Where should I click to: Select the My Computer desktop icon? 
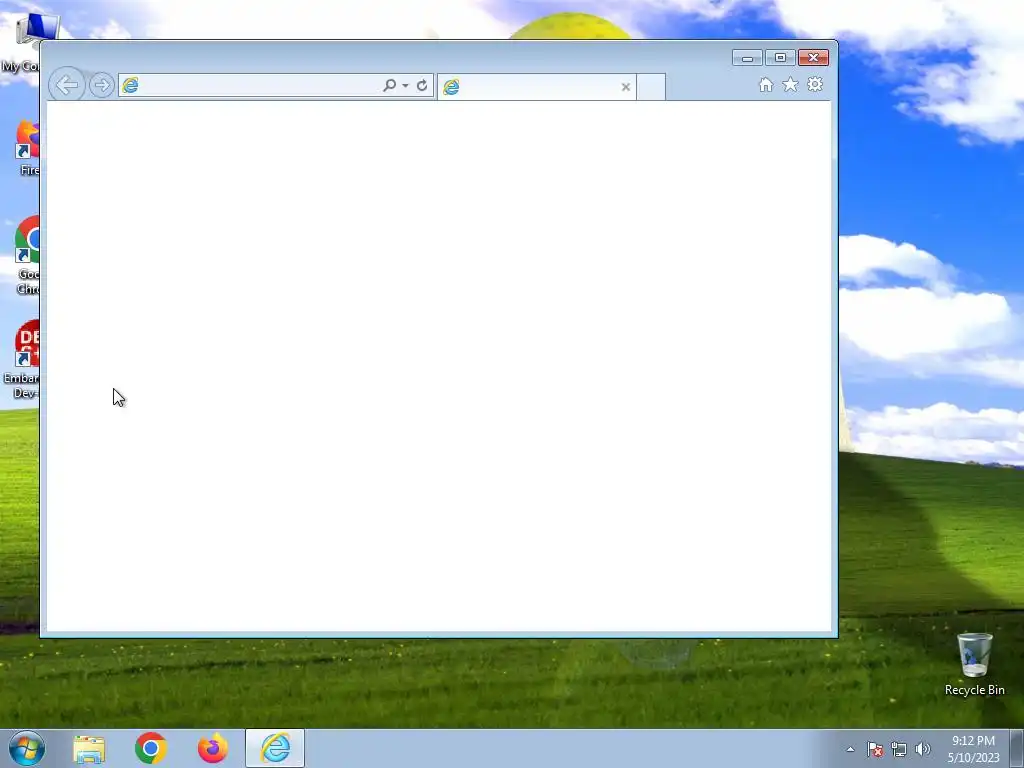(x=22, y=42)
